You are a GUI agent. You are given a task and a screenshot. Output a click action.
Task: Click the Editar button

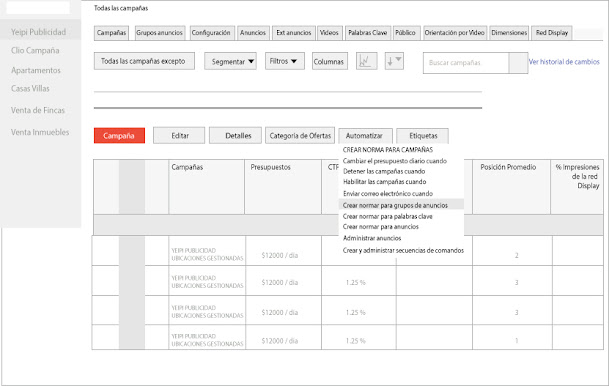click(x=179, y=136)
